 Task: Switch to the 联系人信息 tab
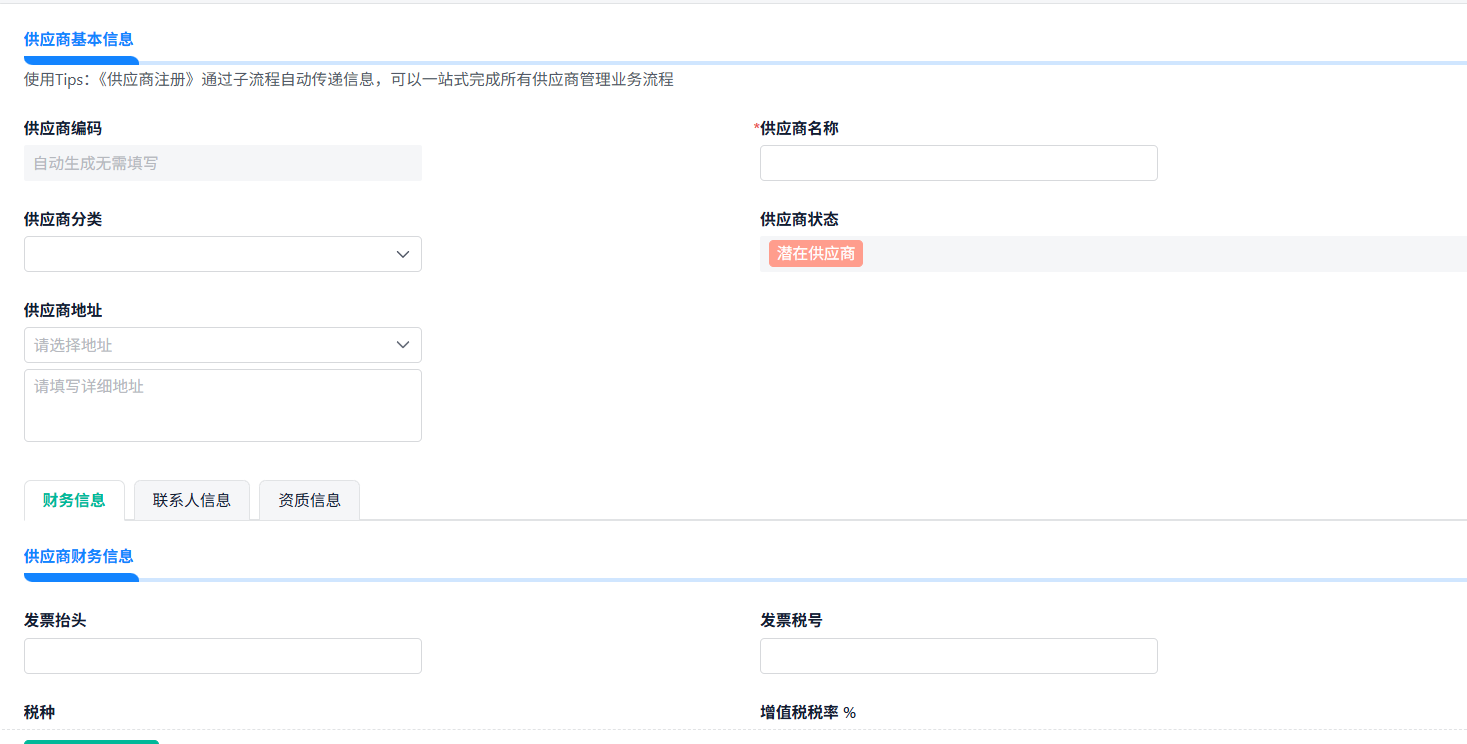(x=191, y=499)
